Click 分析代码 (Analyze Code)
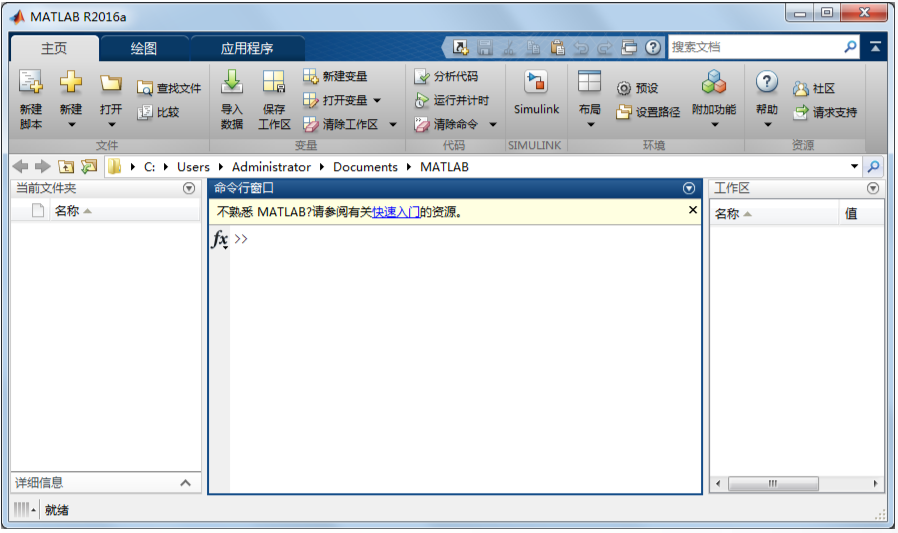The width and height of the screenshot is (898, 533). pyautogui.click(x=446, y=76)
